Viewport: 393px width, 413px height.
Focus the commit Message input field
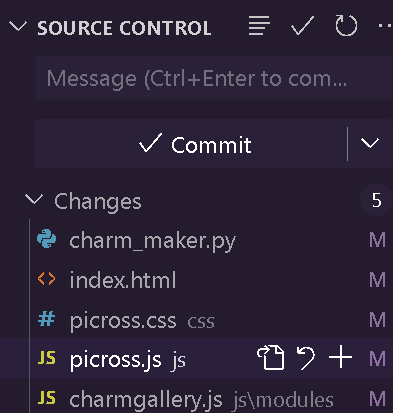(214, 78)
